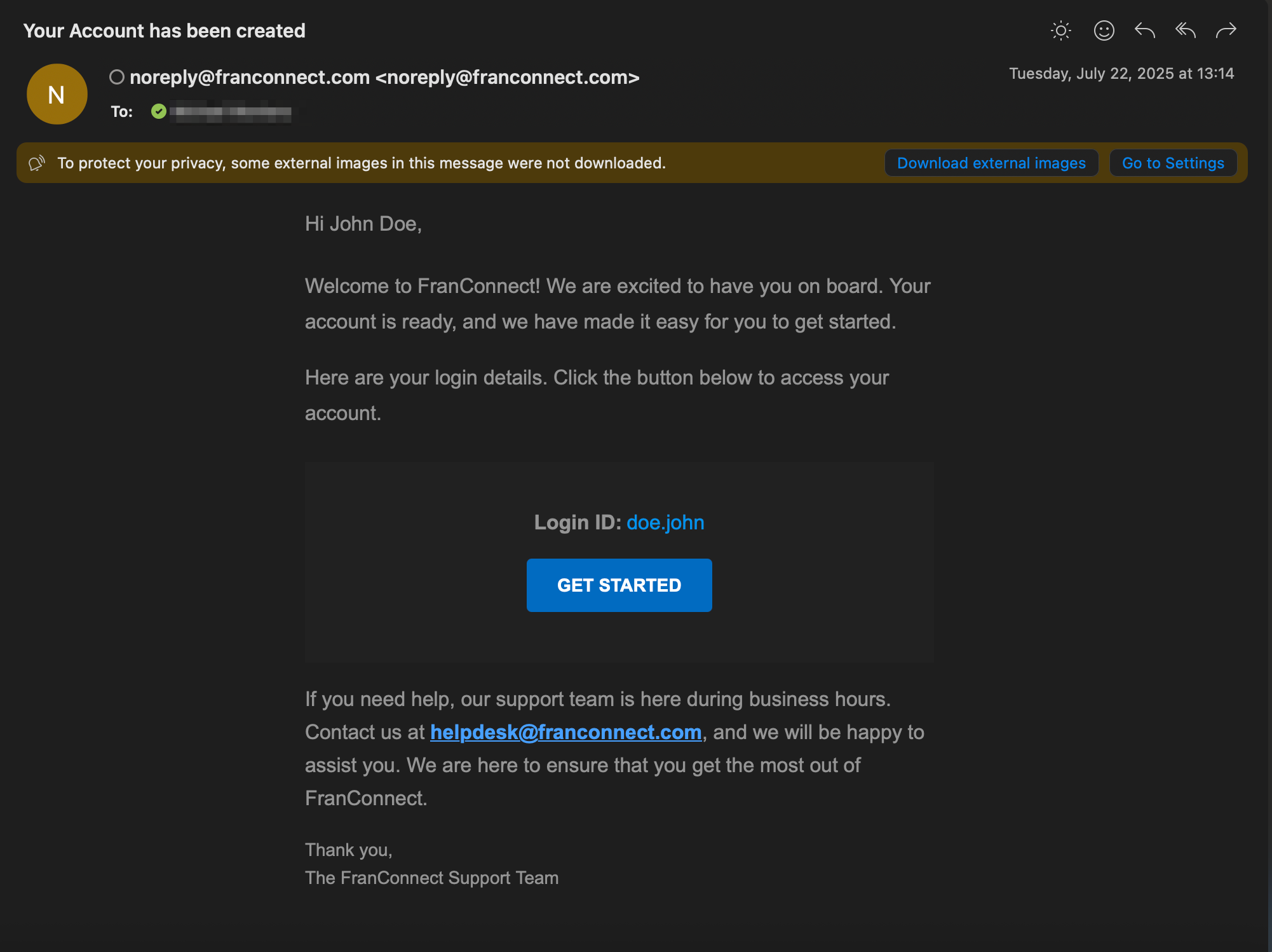1272x952 pixels.
Task: Open the helpdesk@franconnect.com email link
Action: [565, 732]
